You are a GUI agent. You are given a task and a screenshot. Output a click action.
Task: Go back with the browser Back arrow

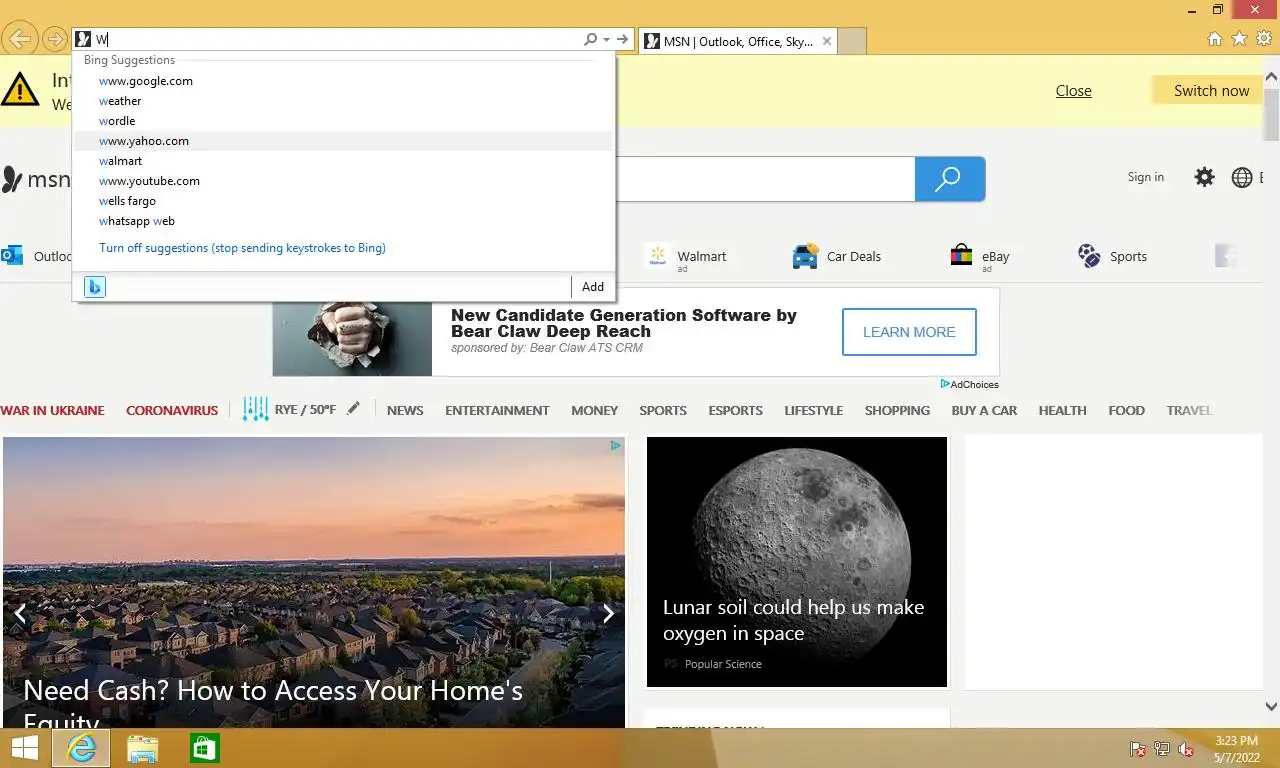[x=20, y=40]
